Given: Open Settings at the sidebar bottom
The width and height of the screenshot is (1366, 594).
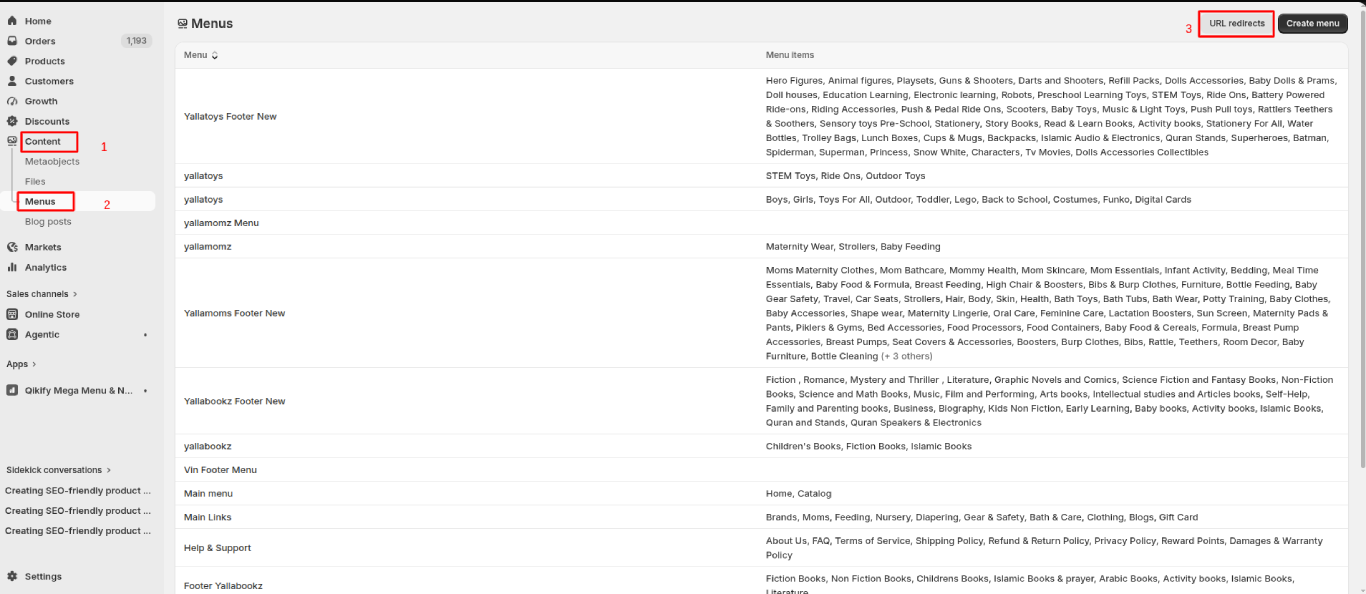Looking at the screenshot, I should click(x=43, y=576).
